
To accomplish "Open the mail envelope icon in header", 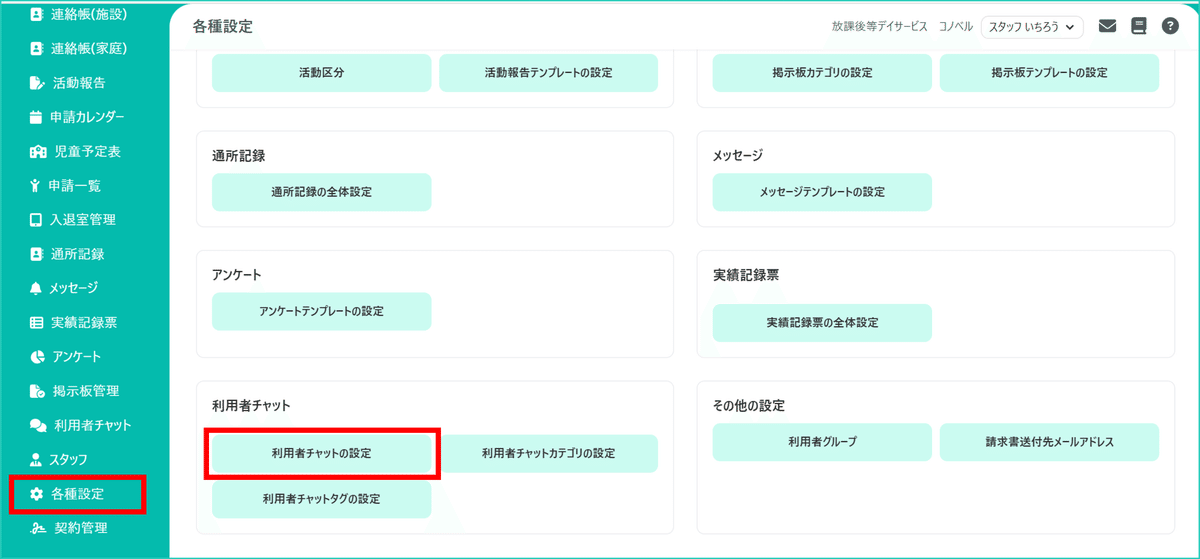I will pos(1107,27).
